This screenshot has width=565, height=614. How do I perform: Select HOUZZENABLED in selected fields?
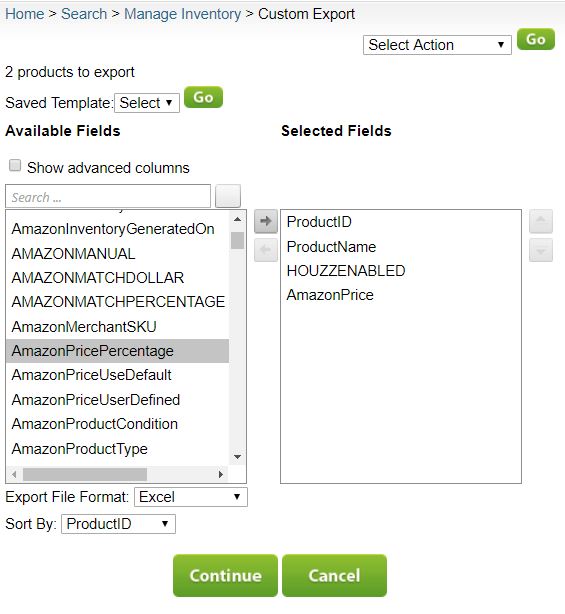346,271
